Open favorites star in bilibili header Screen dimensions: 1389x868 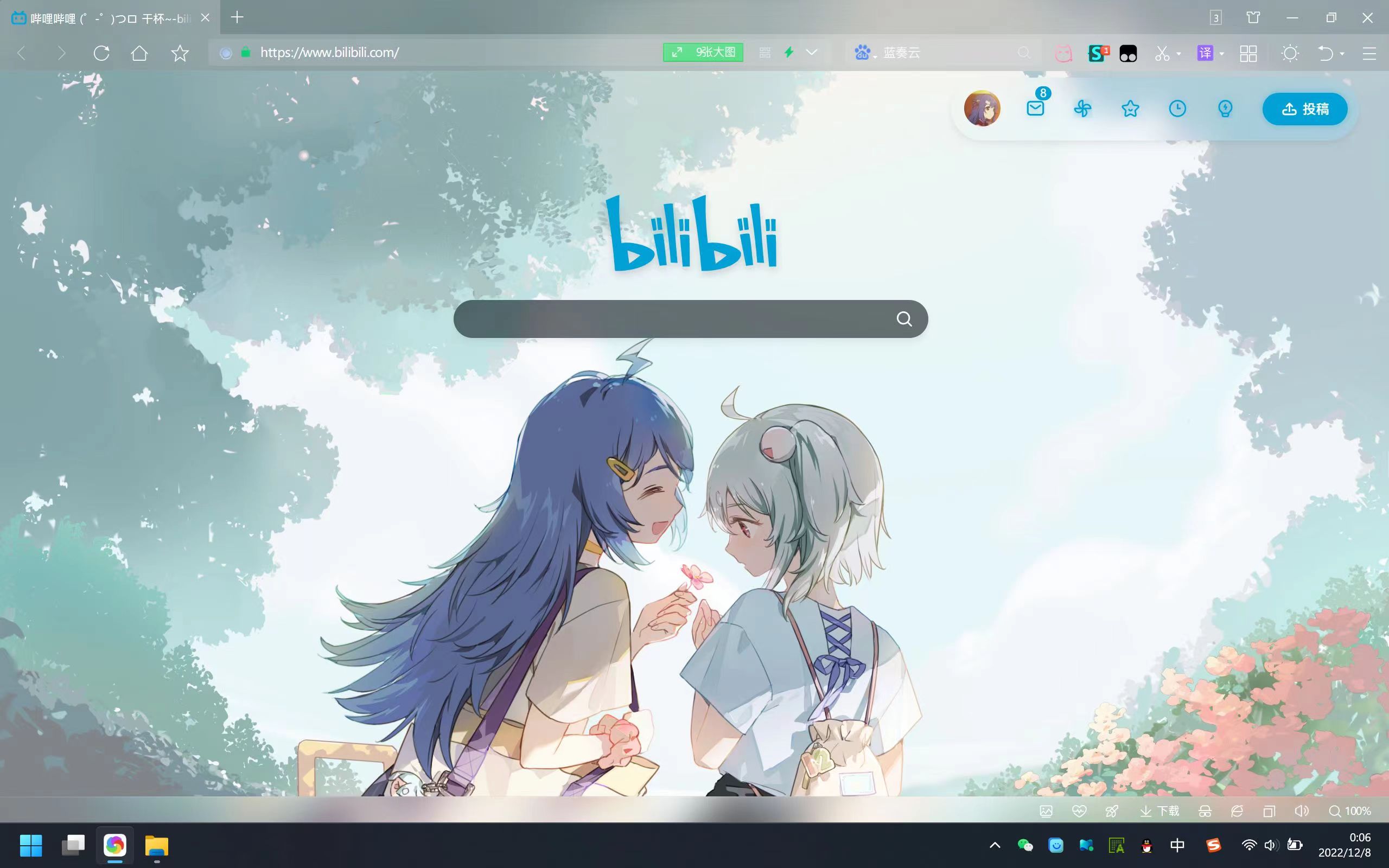1130,108
